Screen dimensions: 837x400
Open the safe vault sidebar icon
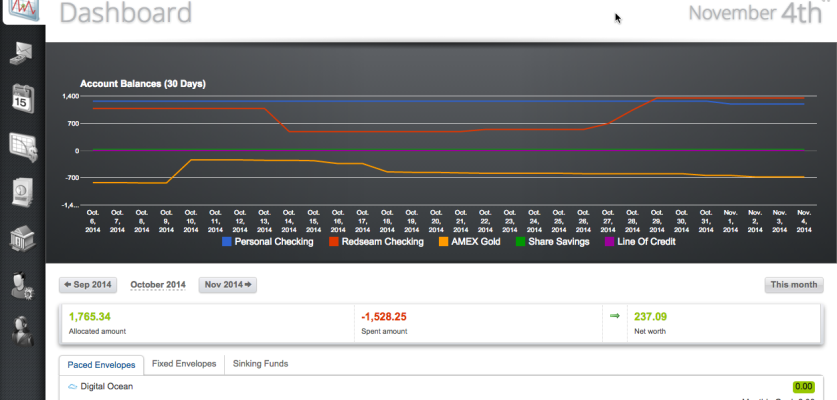point(23,192)
